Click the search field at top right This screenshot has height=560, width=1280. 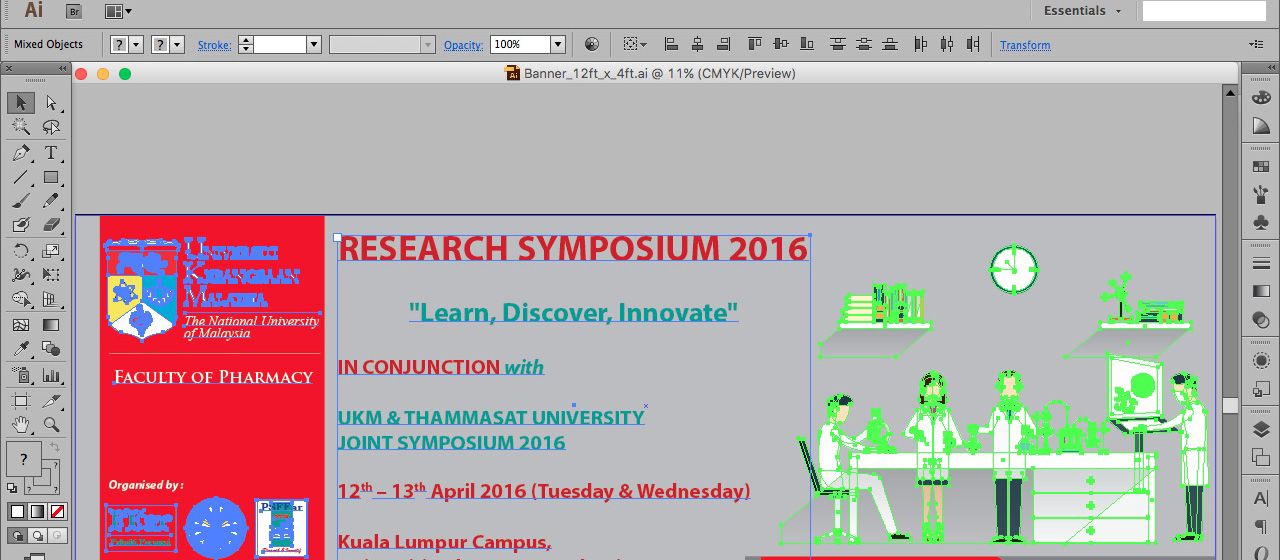[1204, 11]
